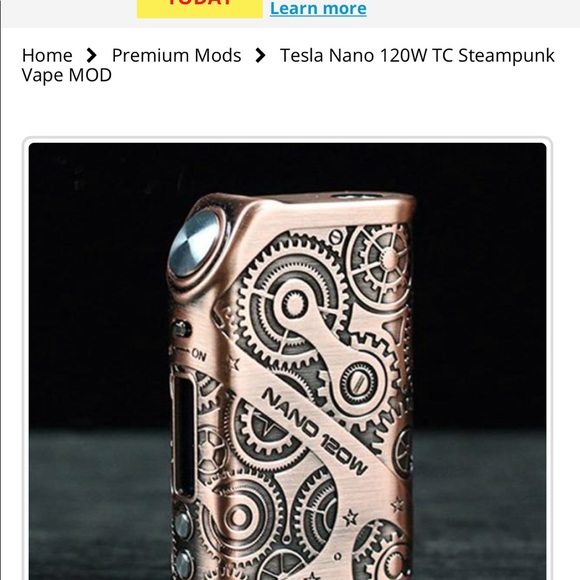Click the yellow TODAY promo banner

click(200, 9)
